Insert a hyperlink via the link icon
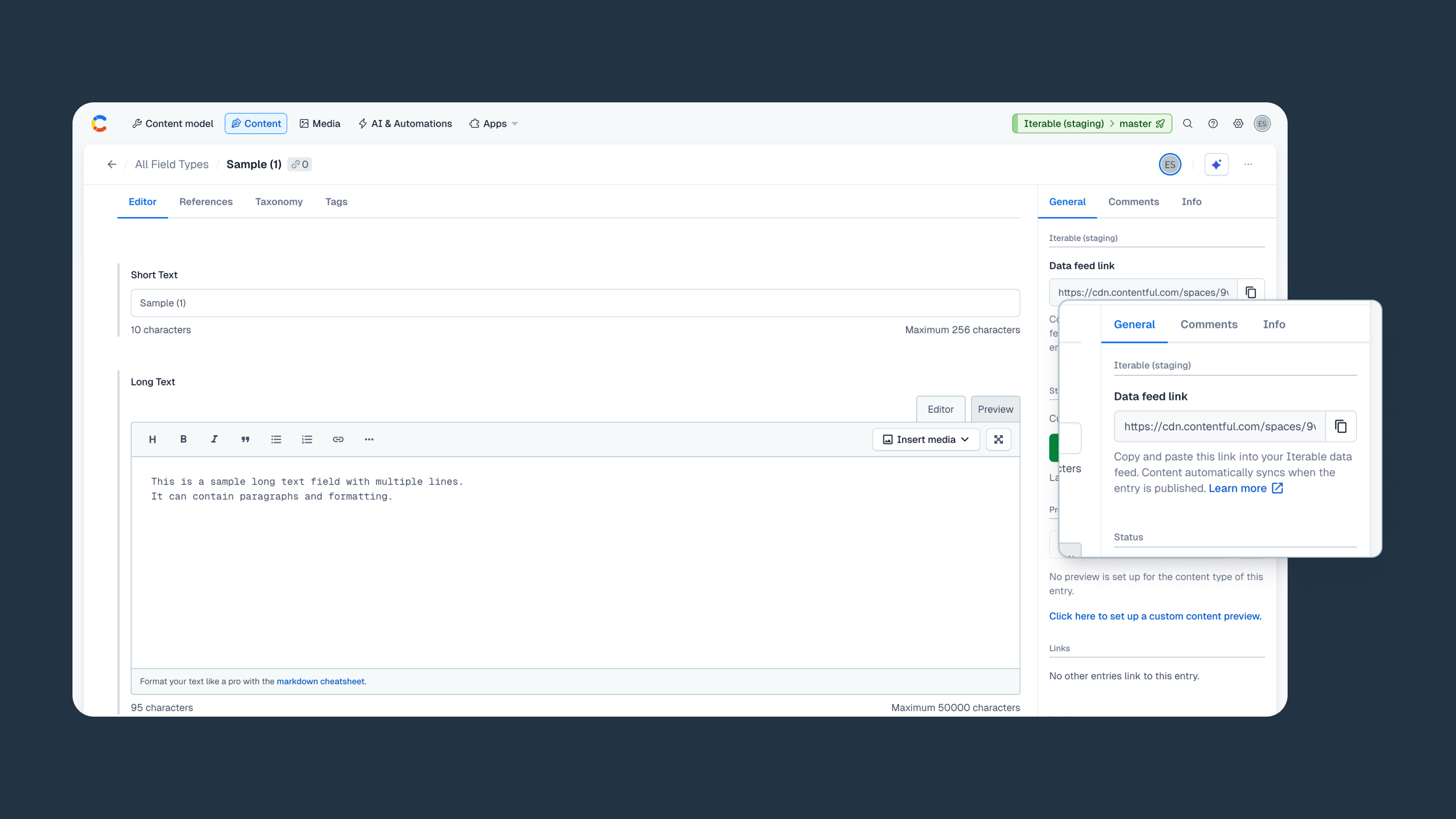Image resolution: width=1456 pixels, height=819 pixels. click(338, 439)
